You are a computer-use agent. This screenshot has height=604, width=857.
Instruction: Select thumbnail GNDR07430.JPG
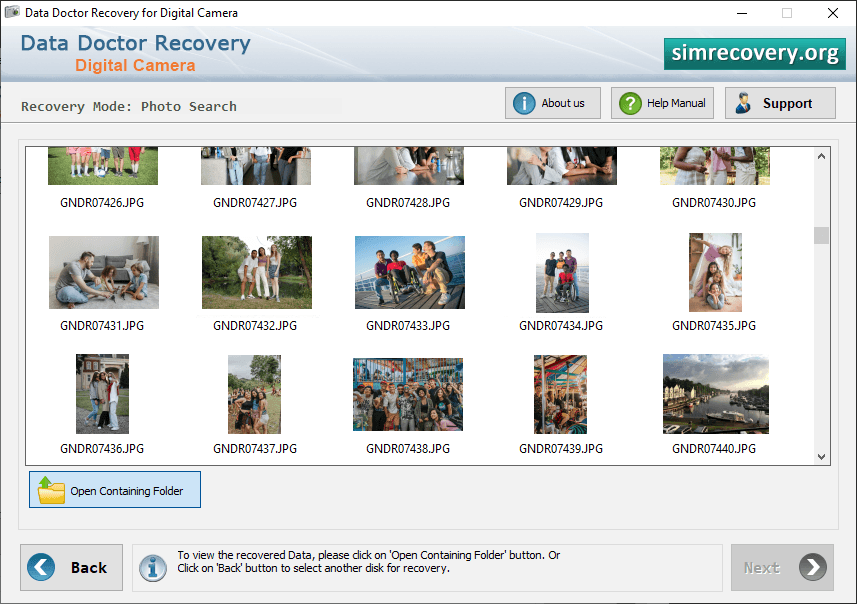pyautogui.click(x=715, y=166)
